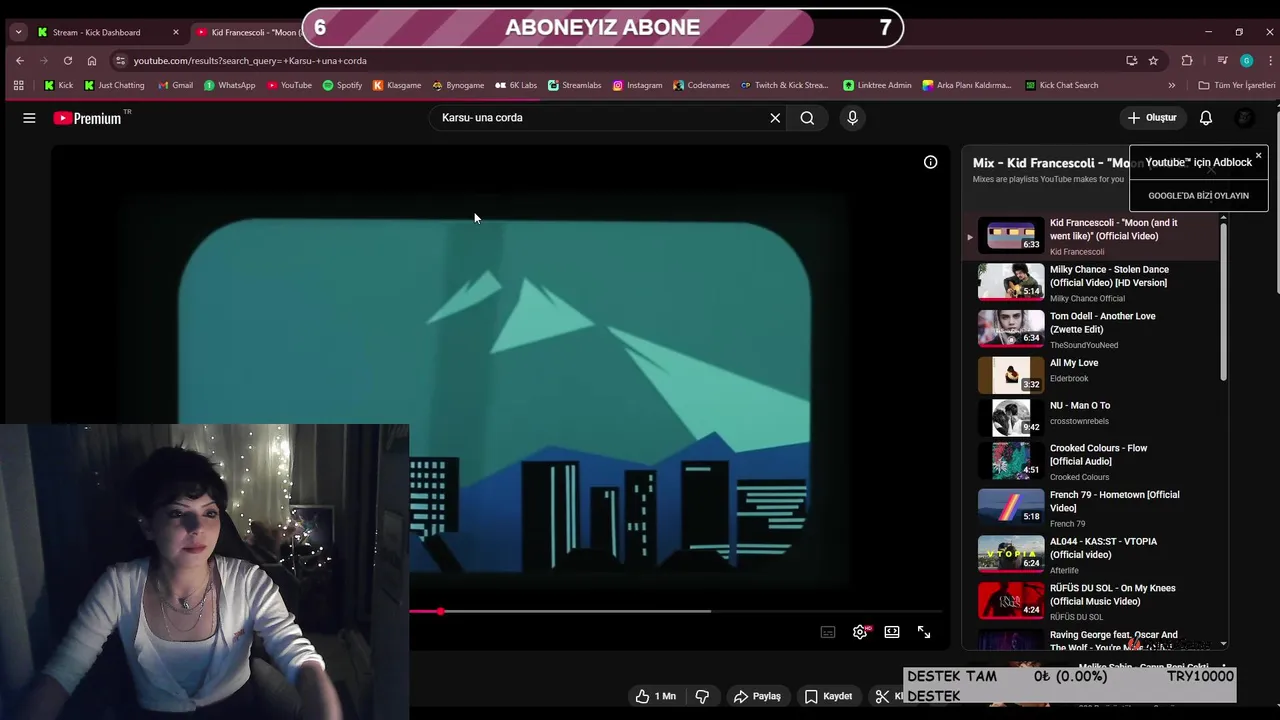Open the Codenames bookmark
The height and width of the screenshot is (720, 1280).
pos(701,85)
